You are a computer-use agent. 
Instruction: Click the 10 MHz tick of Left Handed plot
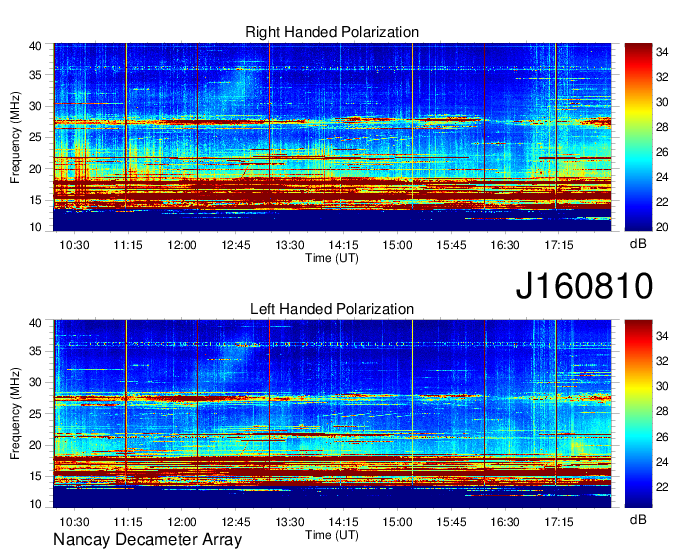pos(35,504)
